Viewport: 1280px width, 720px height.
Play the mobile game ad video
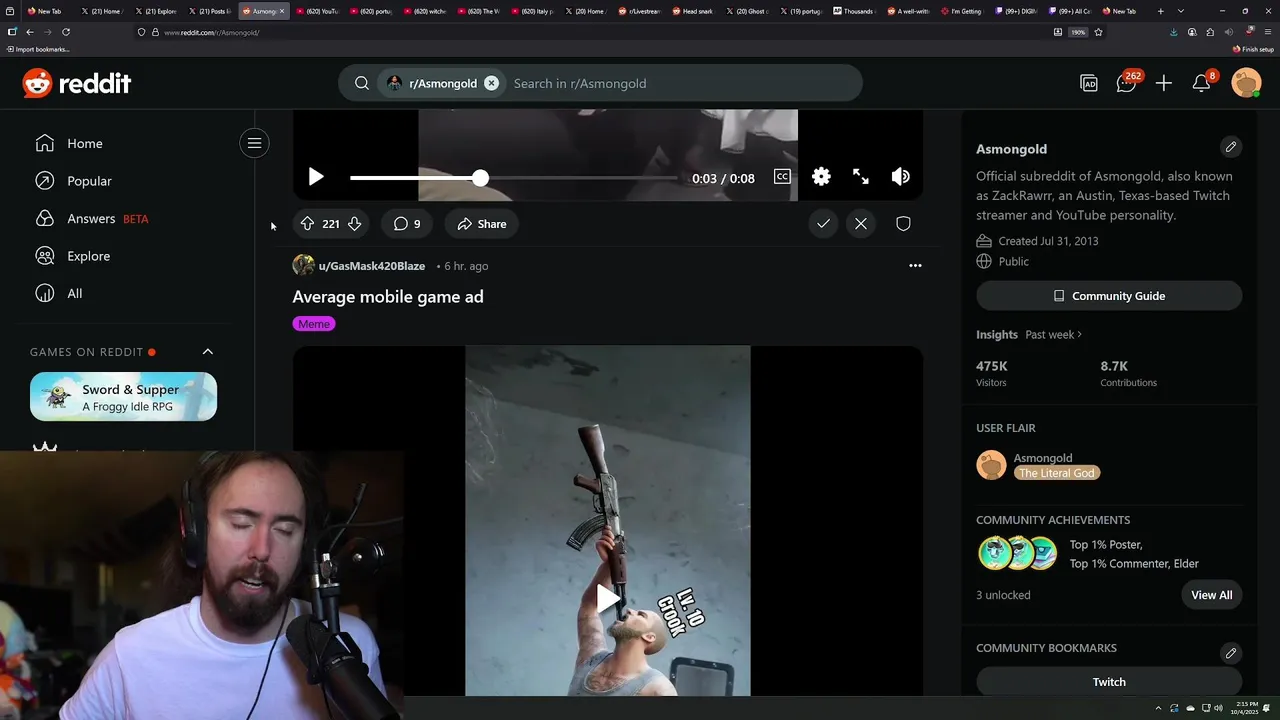(608, 599)
